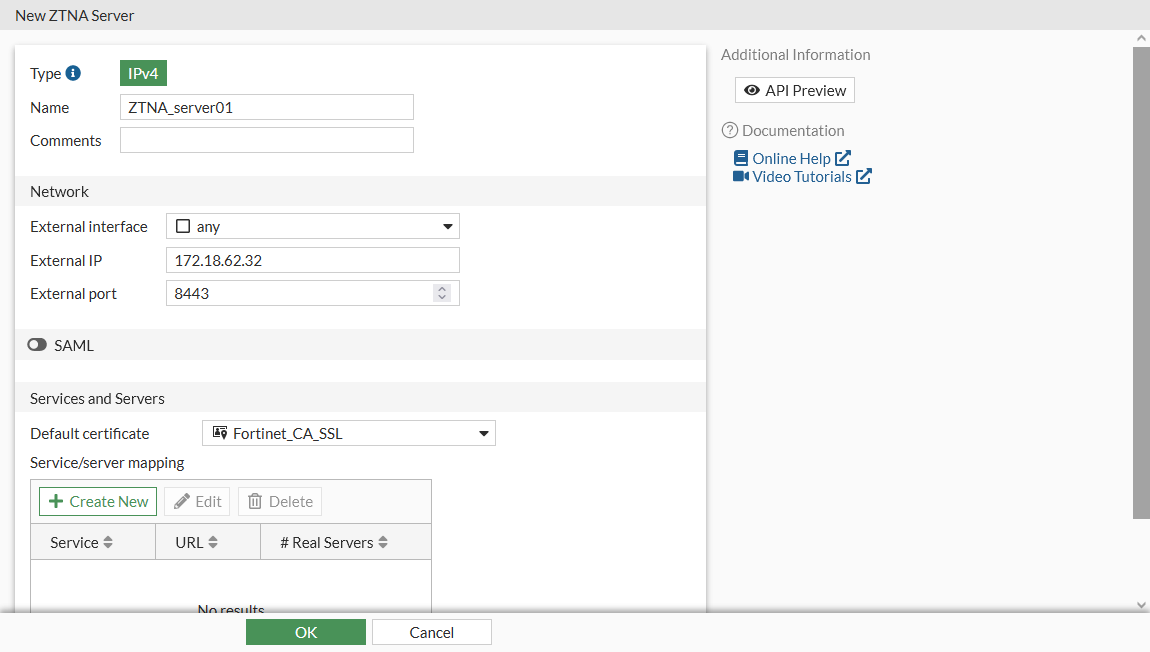Click the External port stepper arrows
1150x652 pixels.
[x=442, y=293]
